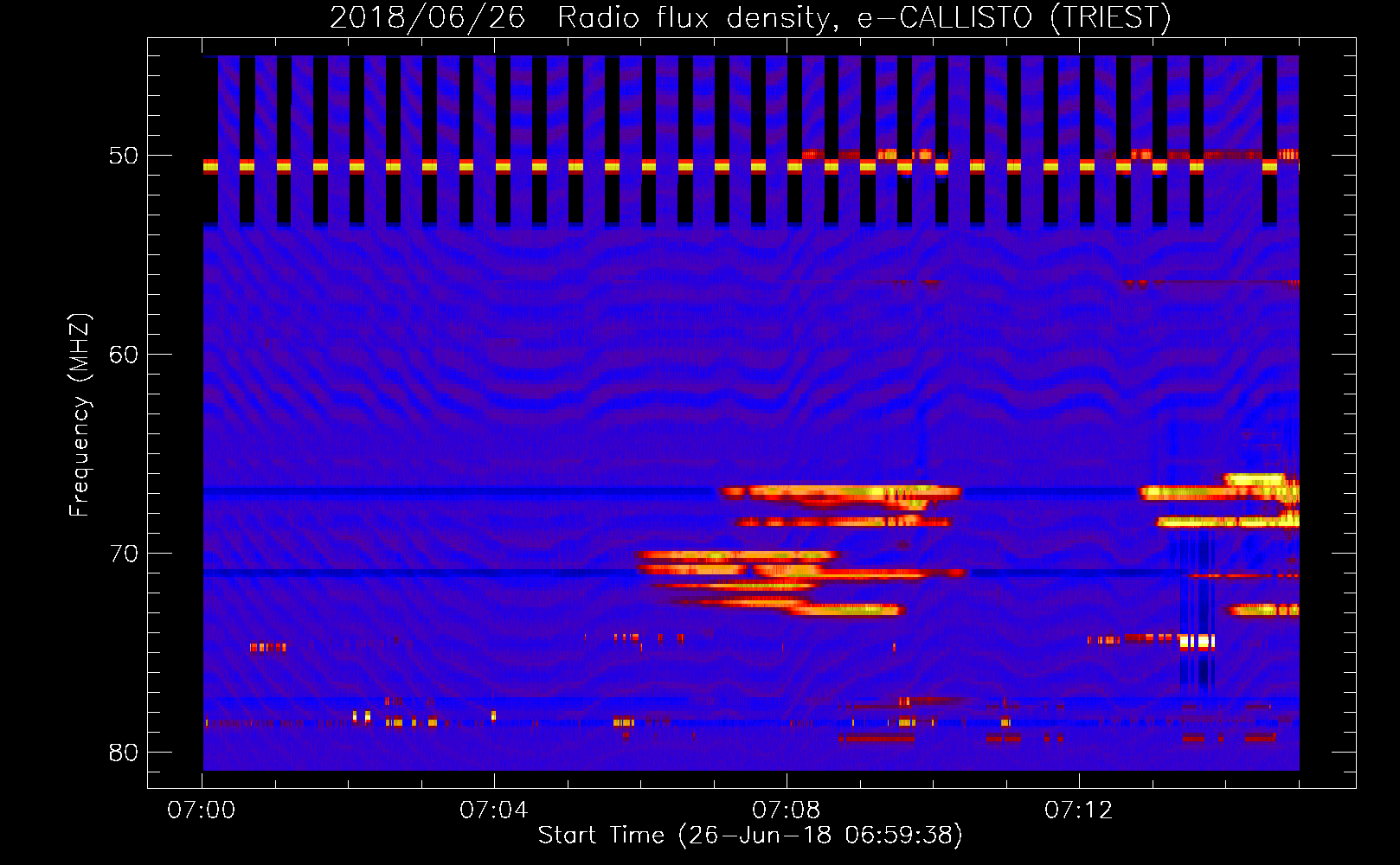Viewport: 1400px width, 865px height.
Task: Click the 60 frequency tick label
Action: [x=124, y=355]
